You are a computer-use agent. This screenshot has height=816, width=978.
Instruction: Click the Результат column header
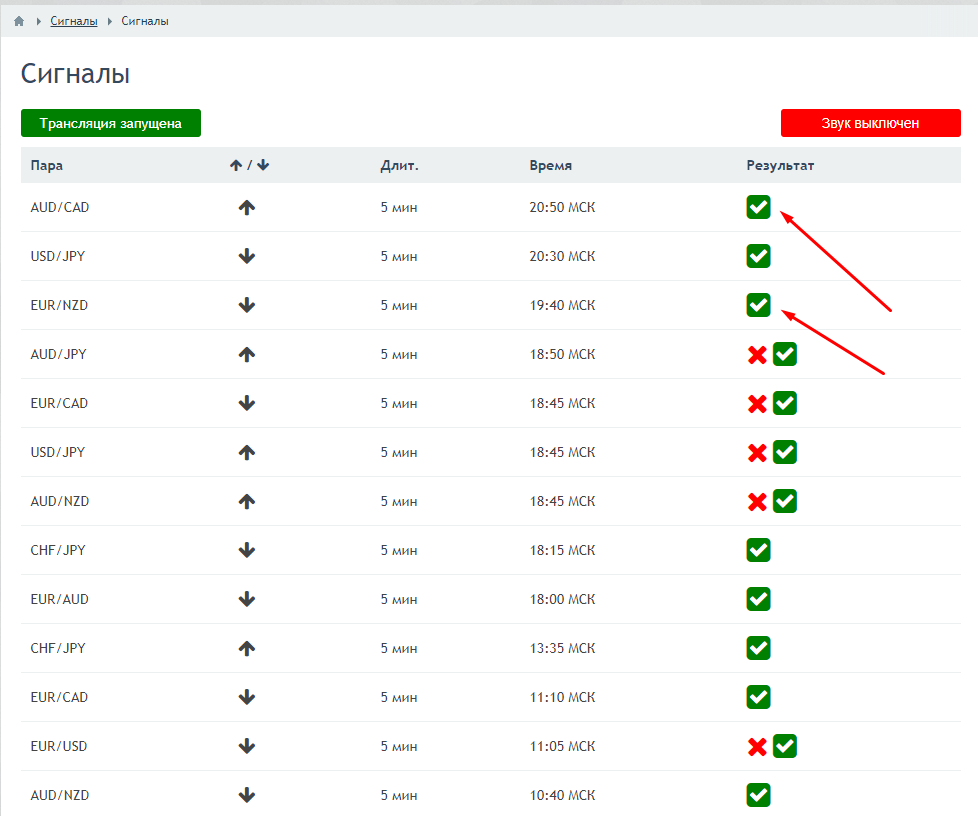(780, 165)
